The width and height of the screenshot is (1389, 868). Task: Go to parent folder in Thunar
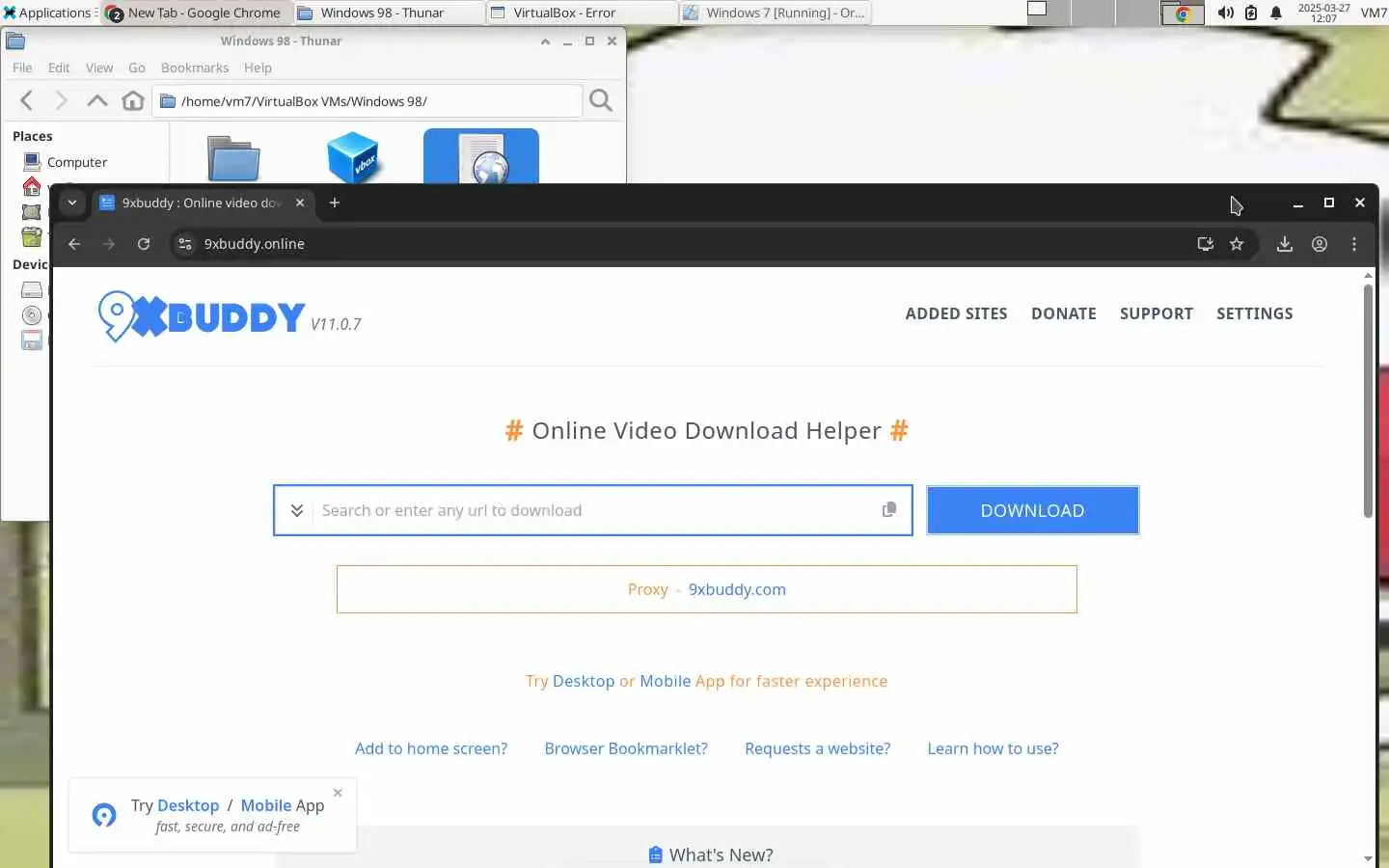pos(96,100)
